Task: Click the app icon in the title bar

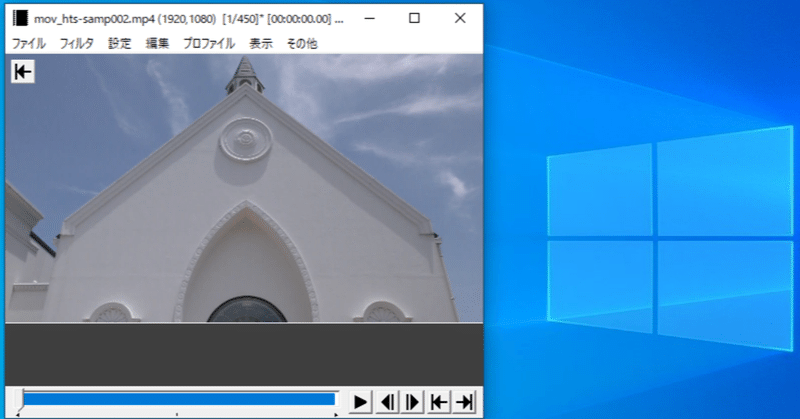Action: tap(20, 19)
